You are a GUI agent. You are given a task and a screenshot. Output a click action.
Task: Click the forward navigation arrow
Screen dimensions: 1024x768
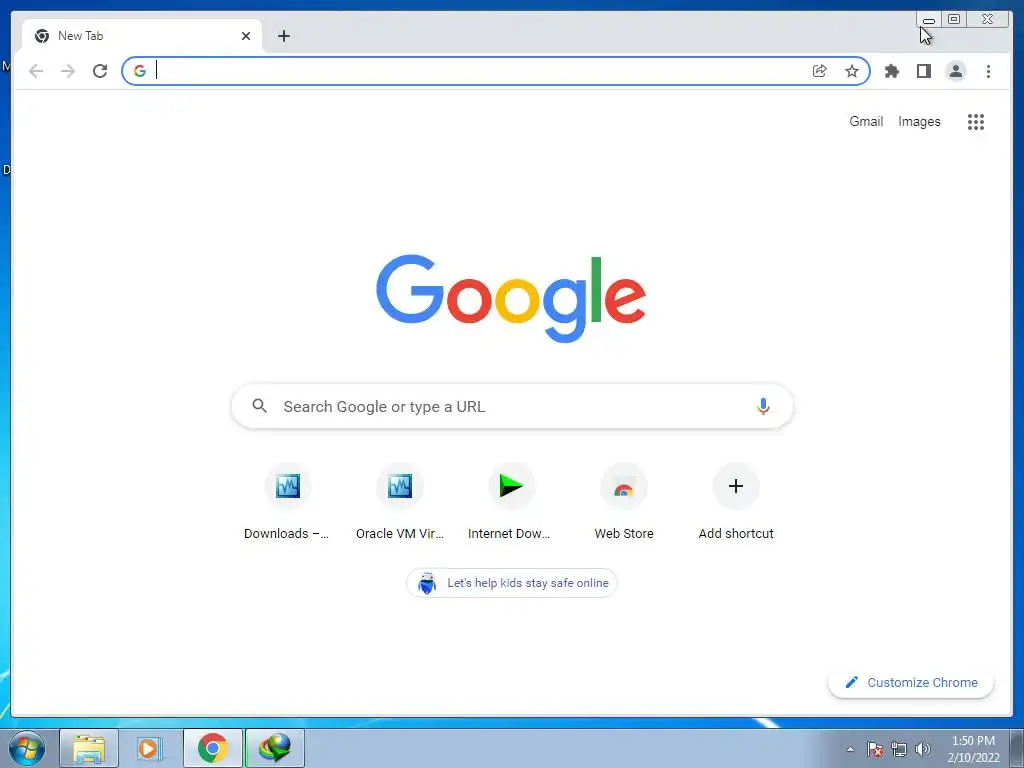pyautogui.click(x=68, y=71)
